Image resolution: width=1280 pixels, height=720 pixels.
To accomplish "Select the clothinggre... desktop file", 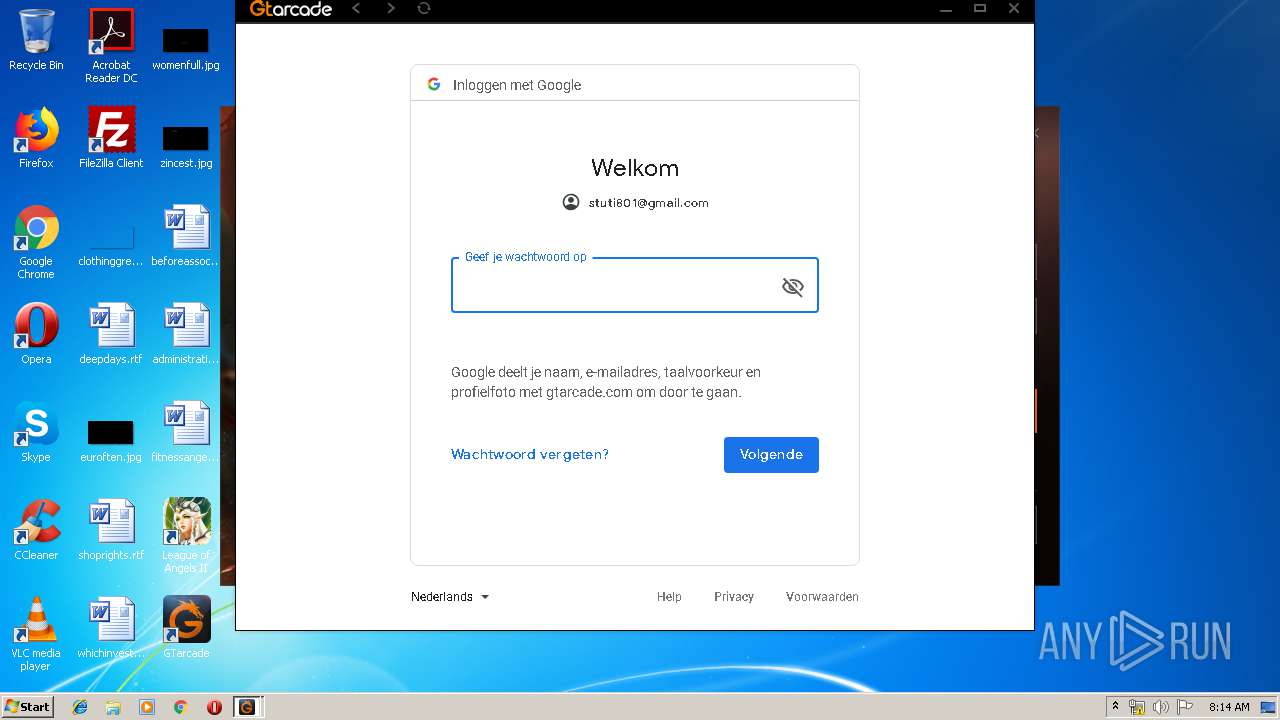I will coord(111,246).
